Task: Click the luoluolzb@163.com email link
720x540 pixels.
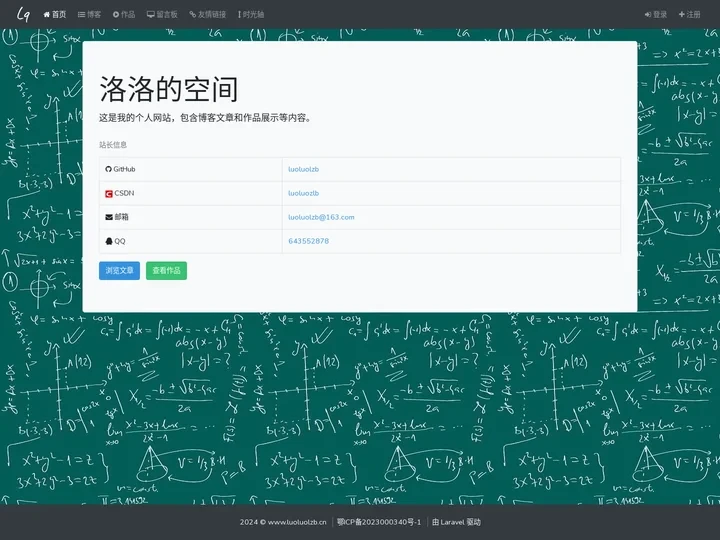Action: (x=321, y=217)
